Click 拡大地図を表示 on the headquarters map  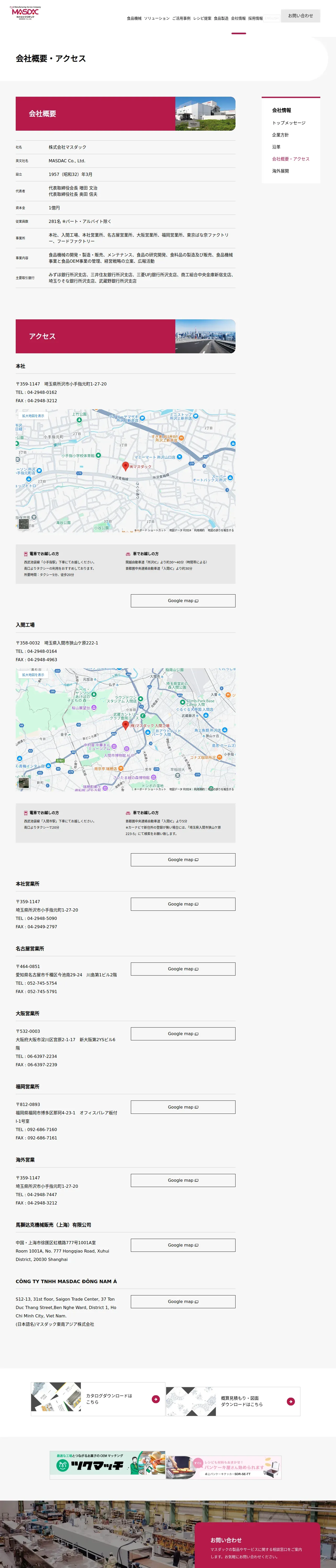click(x=33, y=416)
